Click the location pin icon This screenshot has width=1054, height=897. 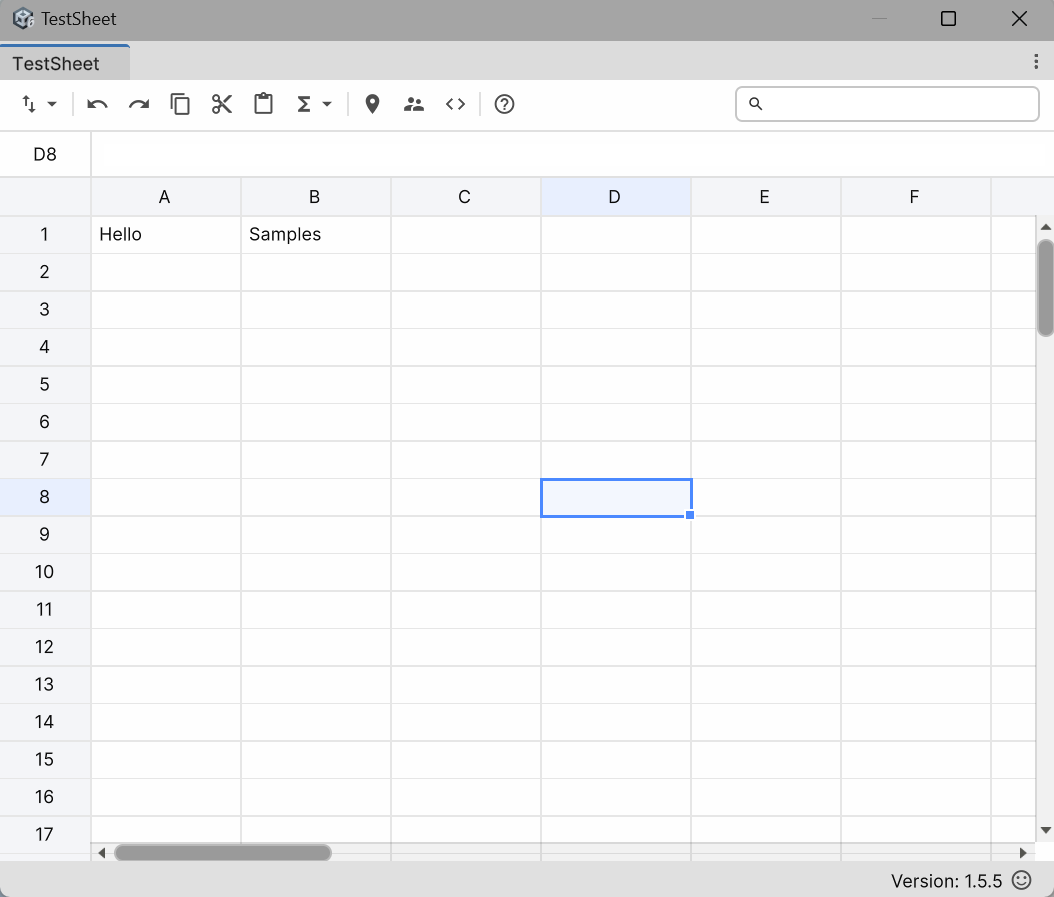coord(372,104)
